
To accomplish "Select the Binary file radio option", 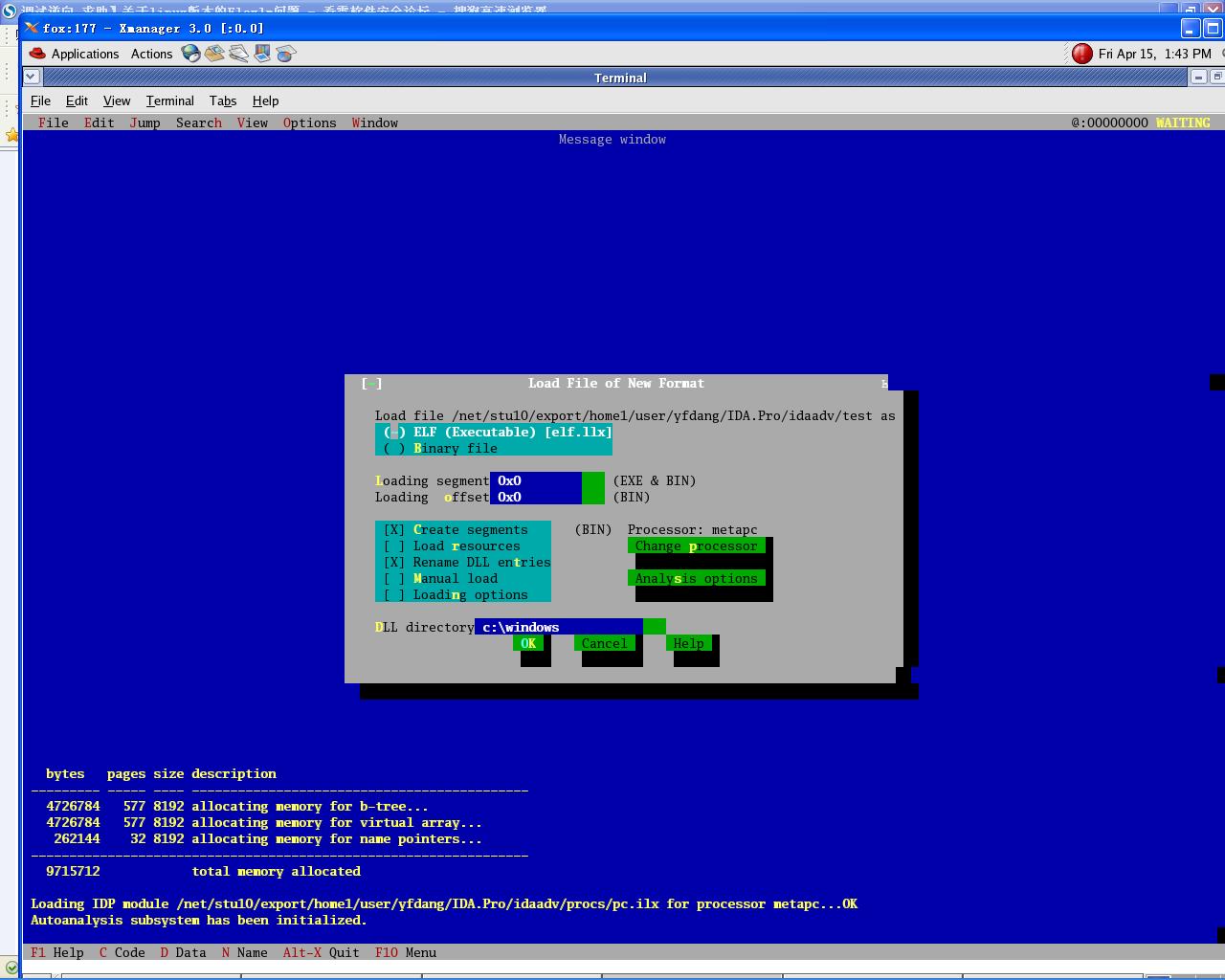I will tap(440, 448).
